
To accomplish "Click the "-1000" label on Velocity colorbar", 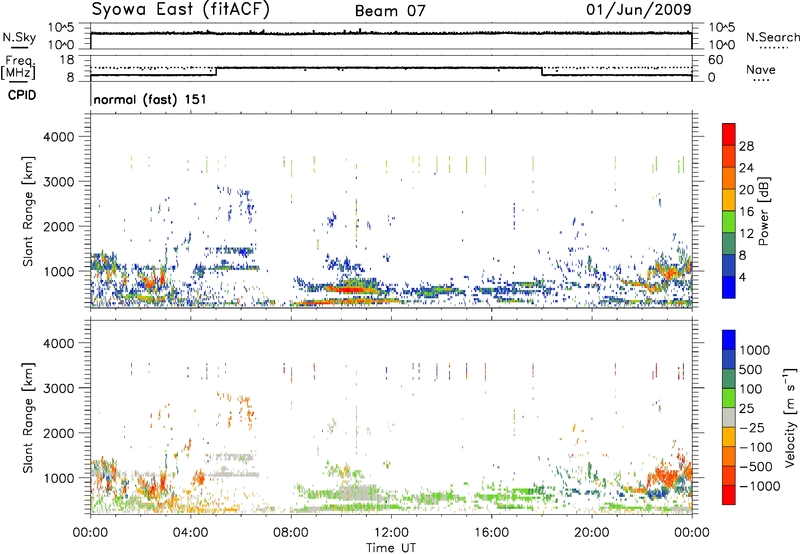I will pos(760,486).
